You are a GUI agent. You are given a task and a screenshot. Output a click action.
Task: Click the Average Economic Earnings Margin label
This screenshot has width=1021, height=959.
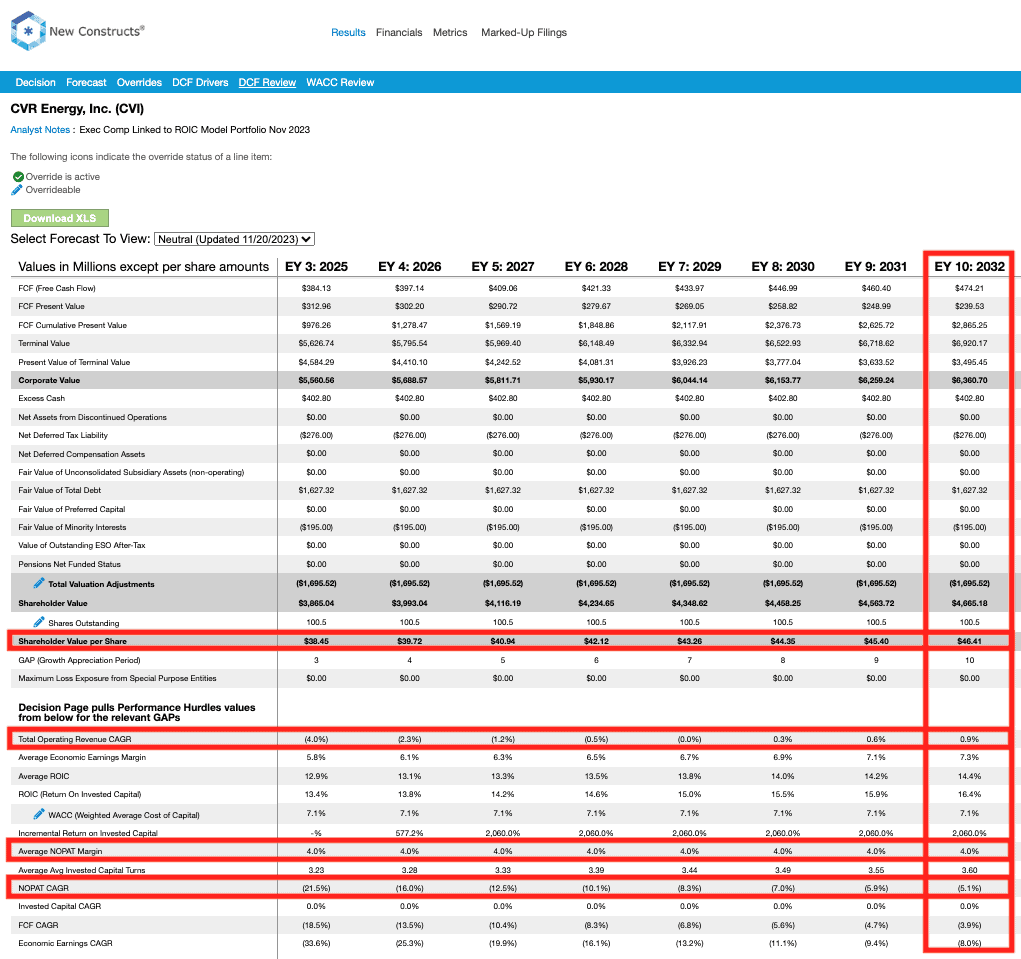tap(82, 757)
